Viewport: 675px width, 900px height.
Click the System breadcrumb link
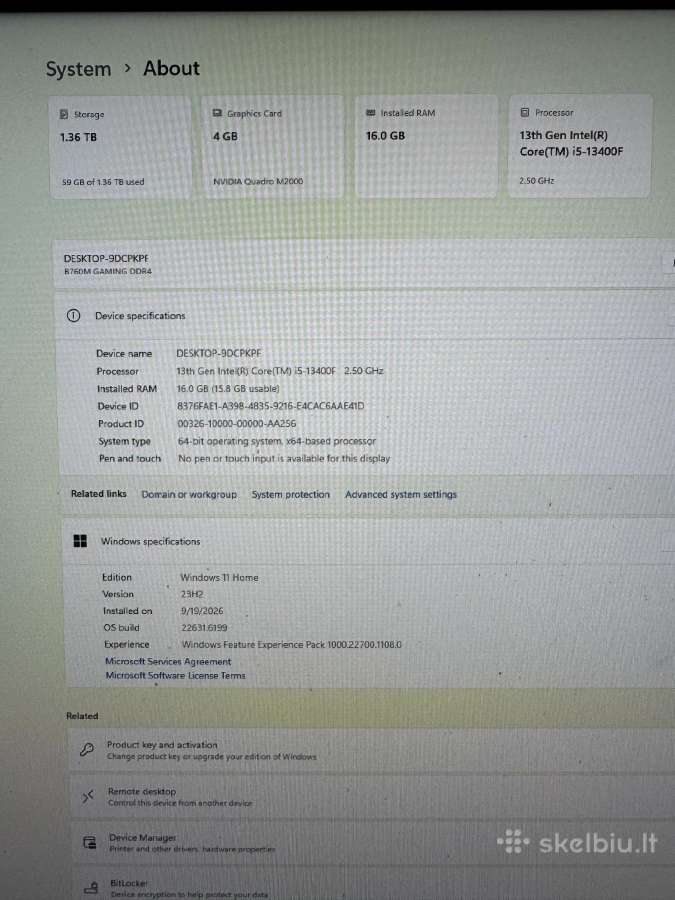[79, 69]
